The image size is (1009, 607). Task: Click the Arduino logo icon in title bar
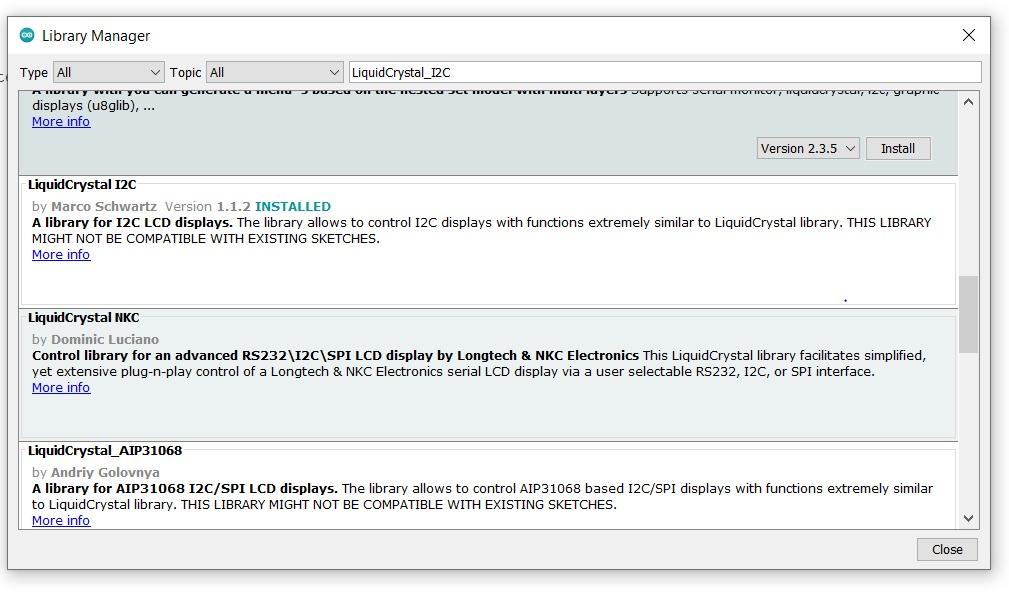(26, 35)
